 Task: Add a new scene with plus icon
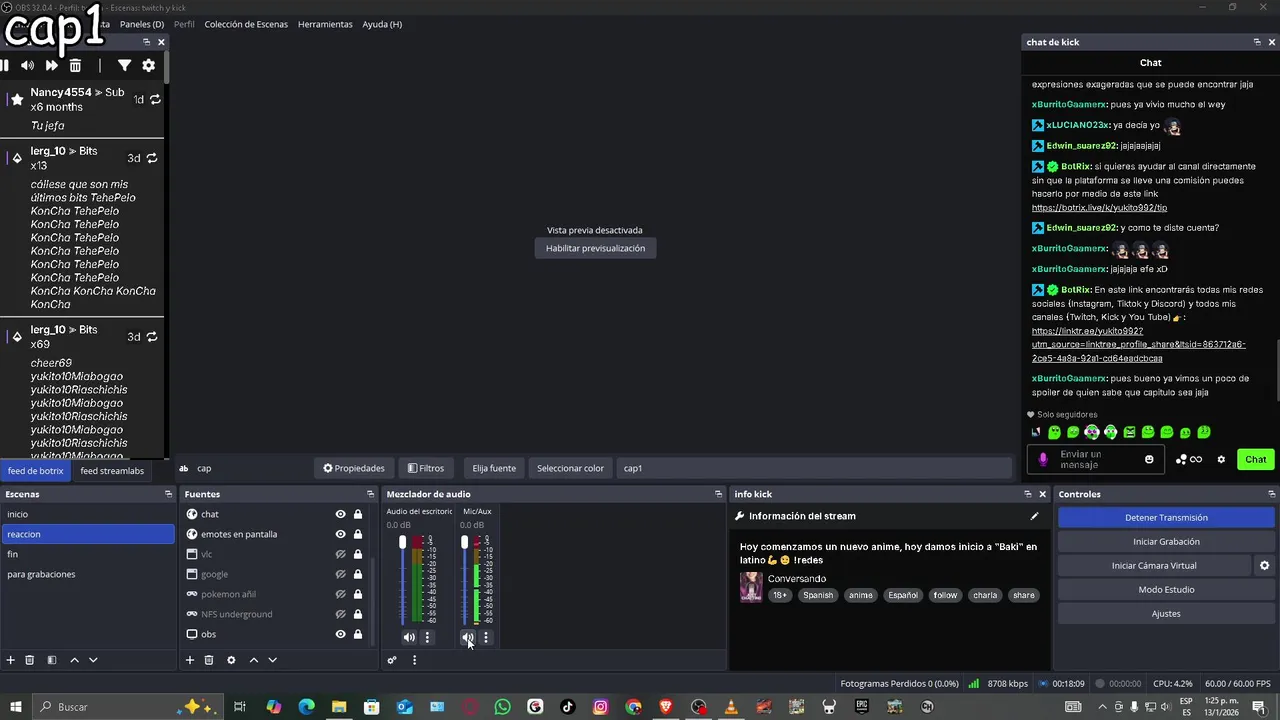click(11, 660)
